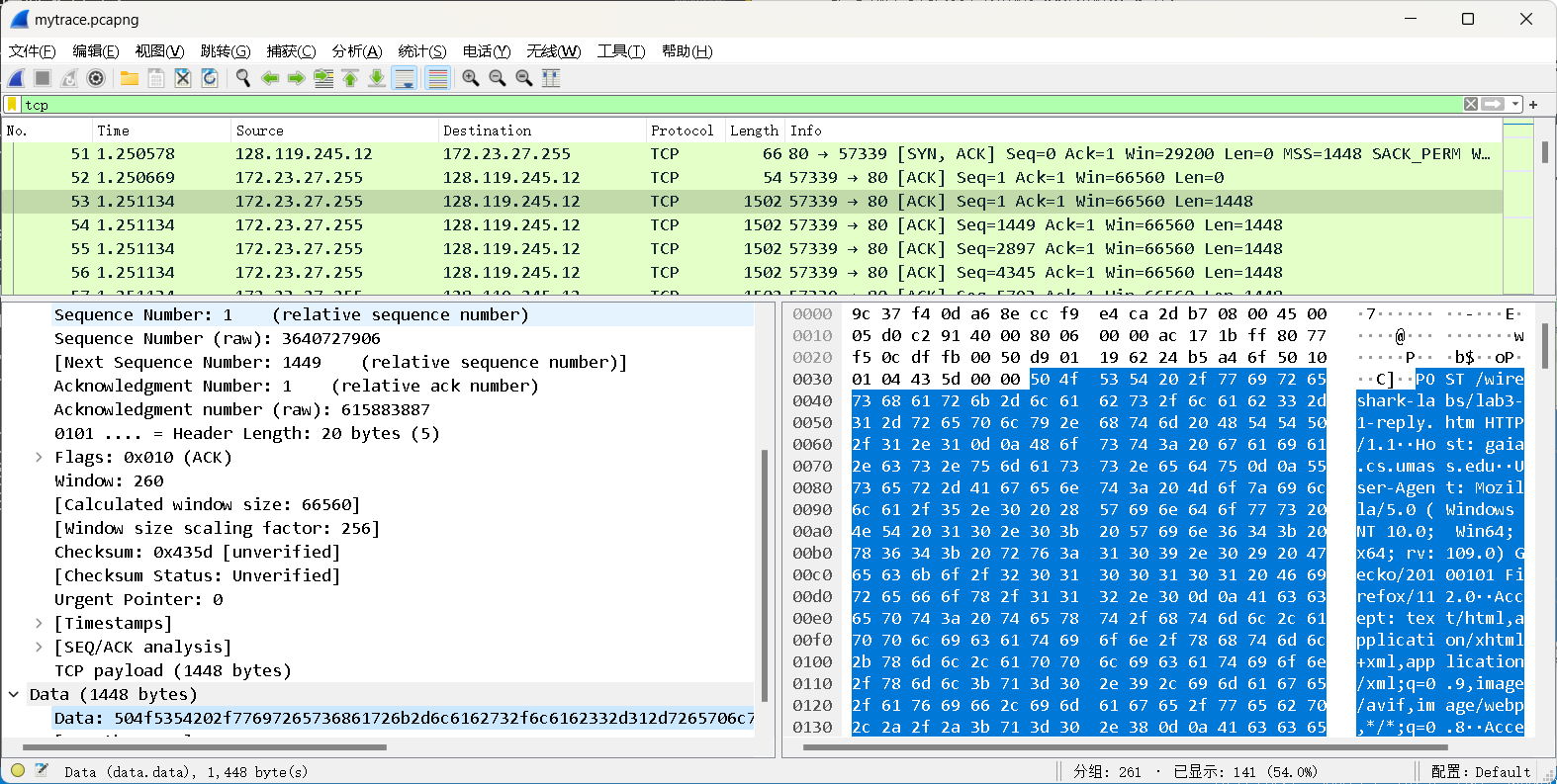This screenshot has height=784, width=1557.
Task: Open the recent display filters dropdown
Action: click(1515, 104)
